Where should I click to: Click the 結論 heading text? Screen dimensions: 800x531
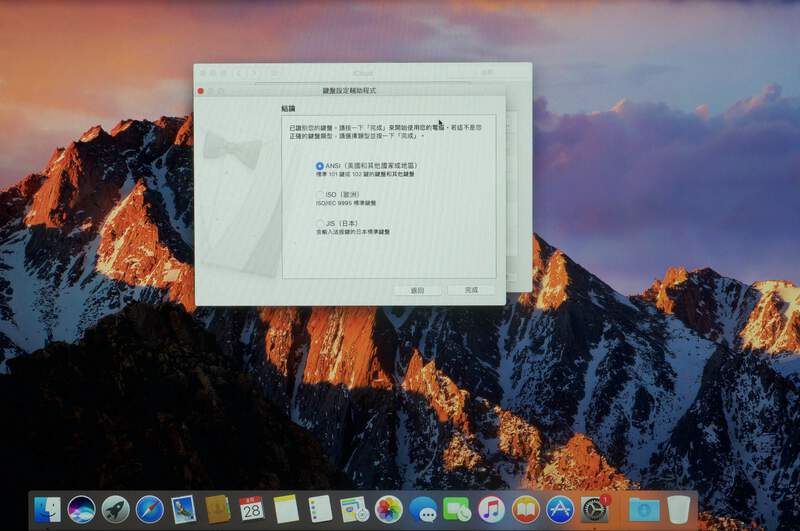coord(288,108)
